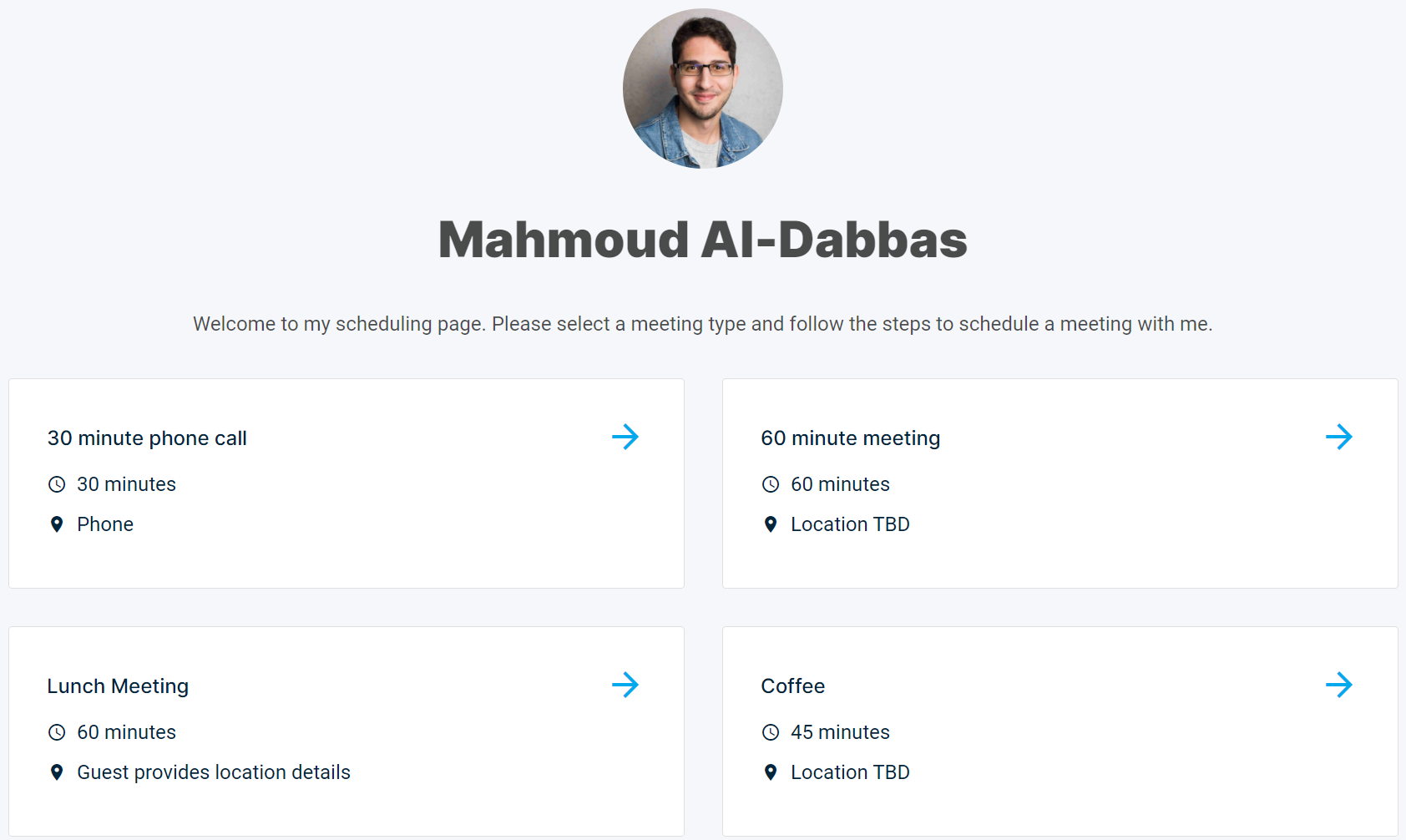Screen dimensions: 1406x840
Task: Click Mahmoud Al-Dabbas profile photo
Action: point(703,89)
